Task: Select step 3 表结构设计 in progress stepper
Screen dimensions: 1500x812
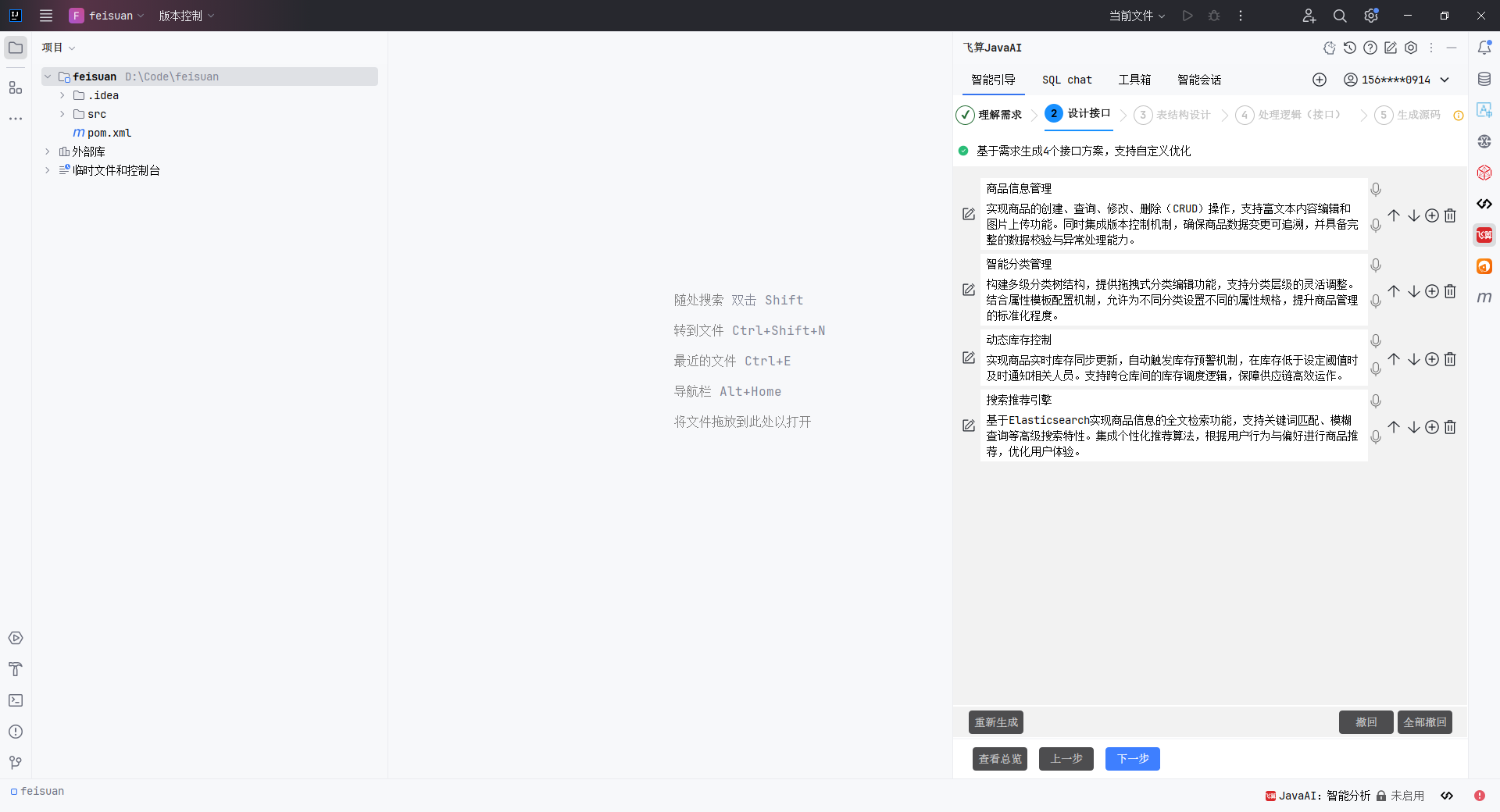Action: tap(1172, 115)
